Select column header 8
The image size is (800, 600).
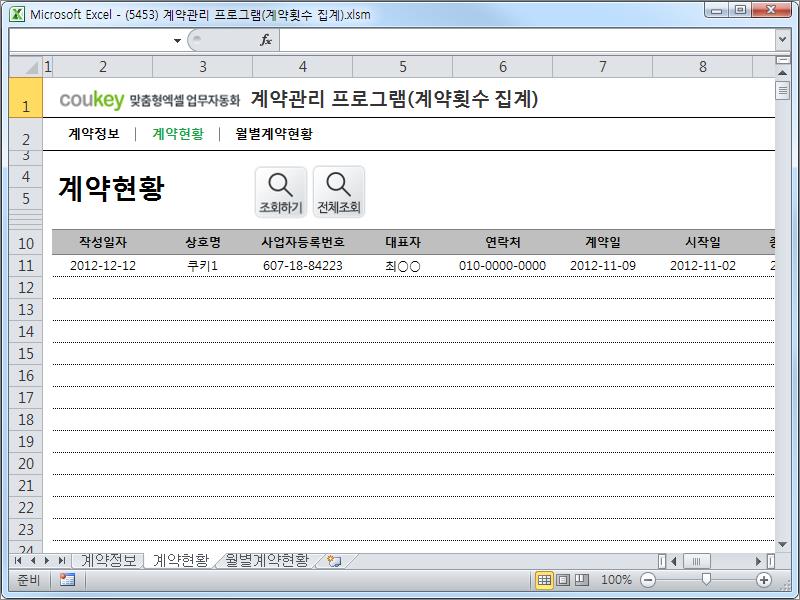click(703, 67)
